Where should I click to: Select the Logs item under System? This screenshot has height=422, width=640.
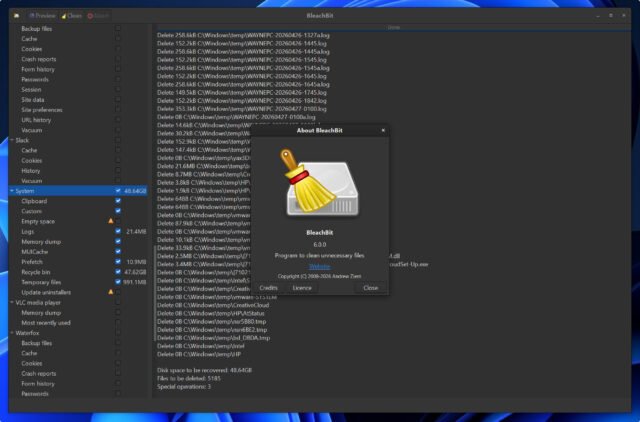(x=28, y=230)
